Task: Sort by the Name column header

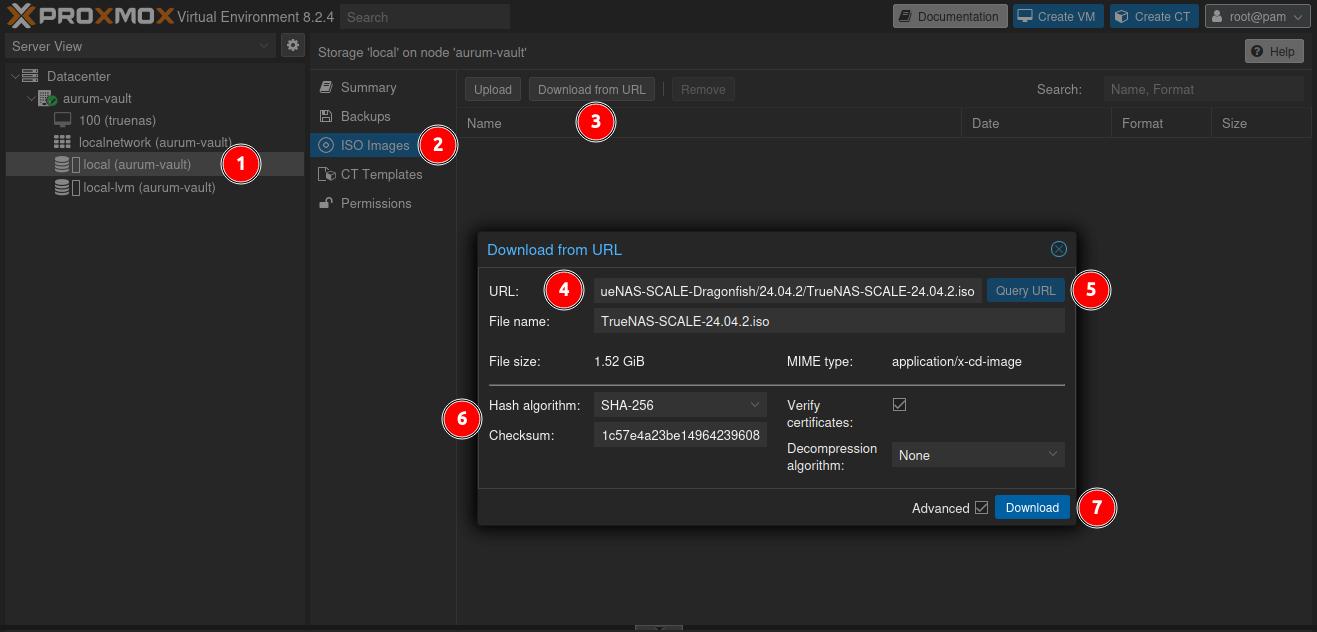Action: (709, 123)
